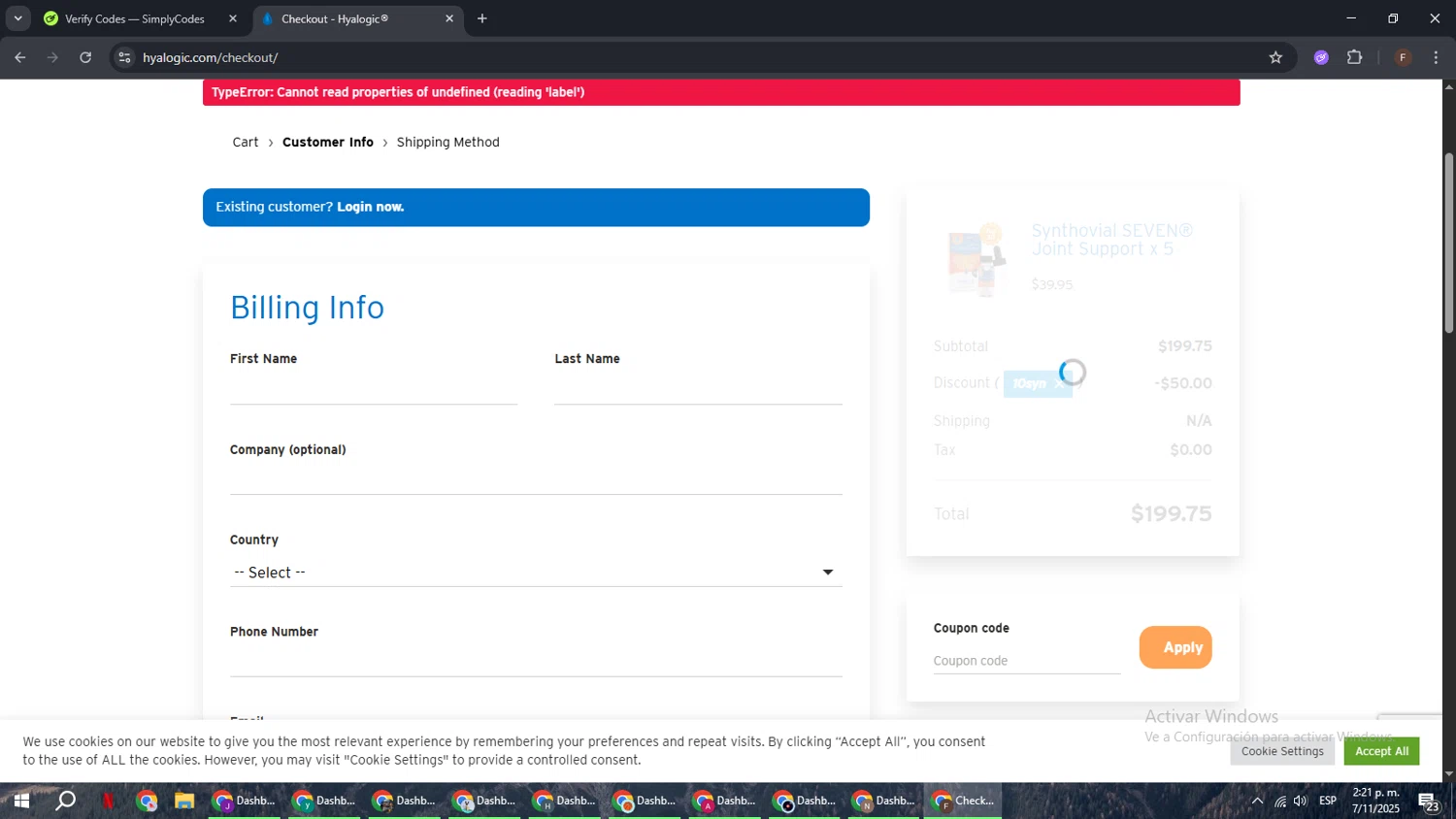This screenshot has width=1456, height=819.
Task: Click the Coupon code input box
Action: (1027, 660)
